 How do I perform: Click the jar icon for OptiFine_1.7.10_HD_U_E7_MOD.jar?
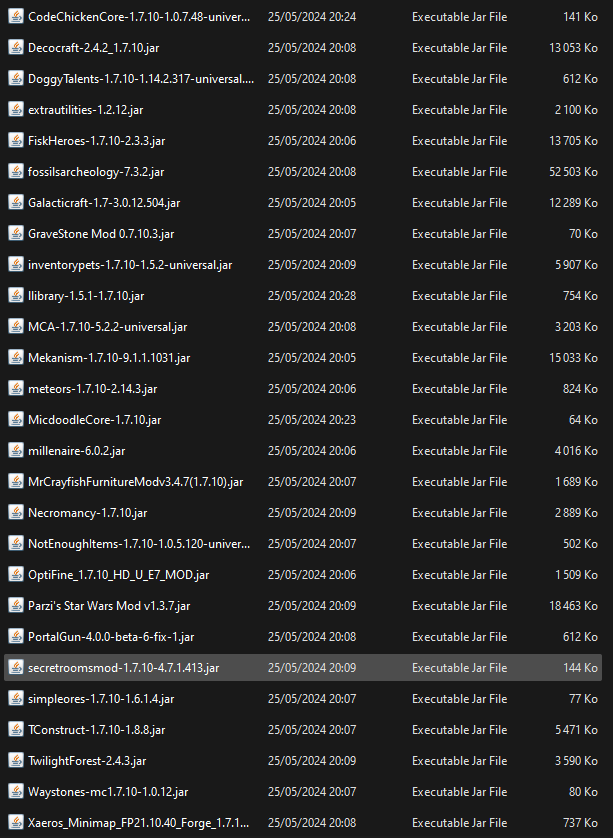coord(16,575)
